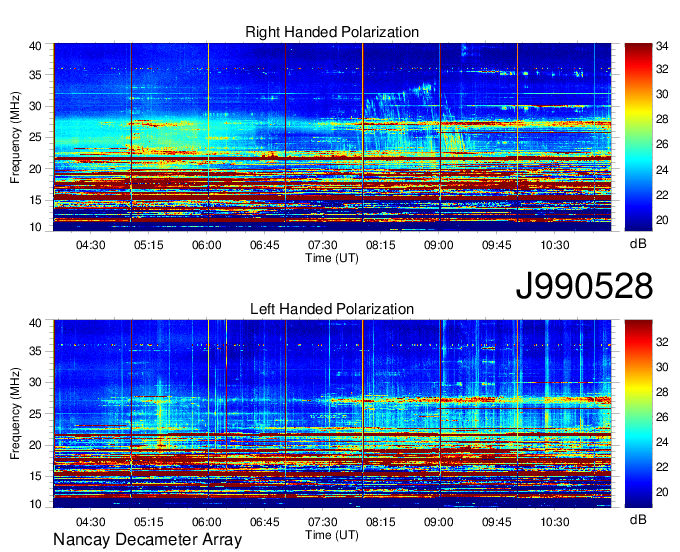This screenshot has width=680, height=552.
Task: Click 15 MHz tick on Right Handed plot
Action: pyautogui.click(x=36, y=200)
